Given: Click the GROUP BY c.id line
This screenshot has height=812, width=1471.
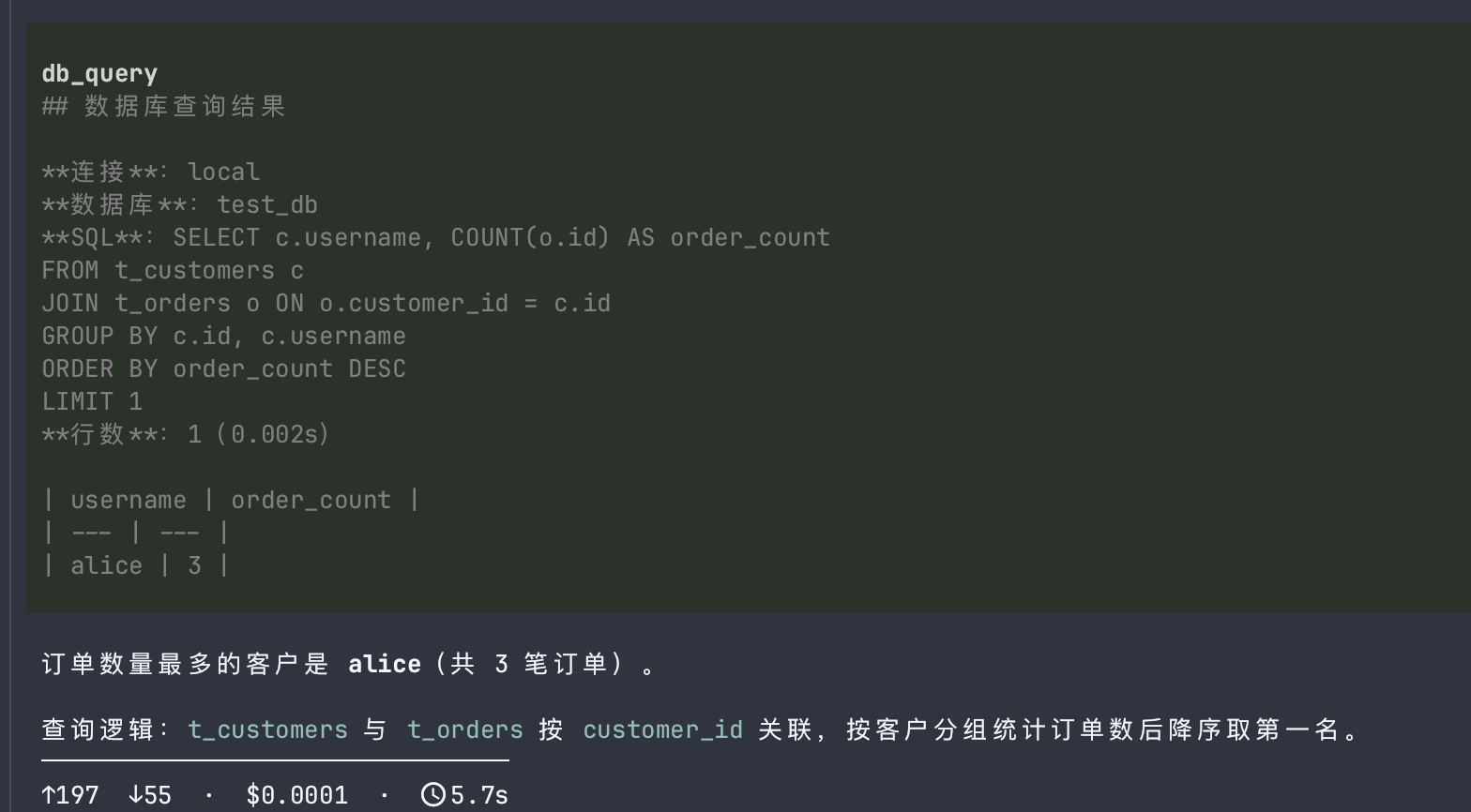Looking at the screenshot, I should [x=224, y=336].
